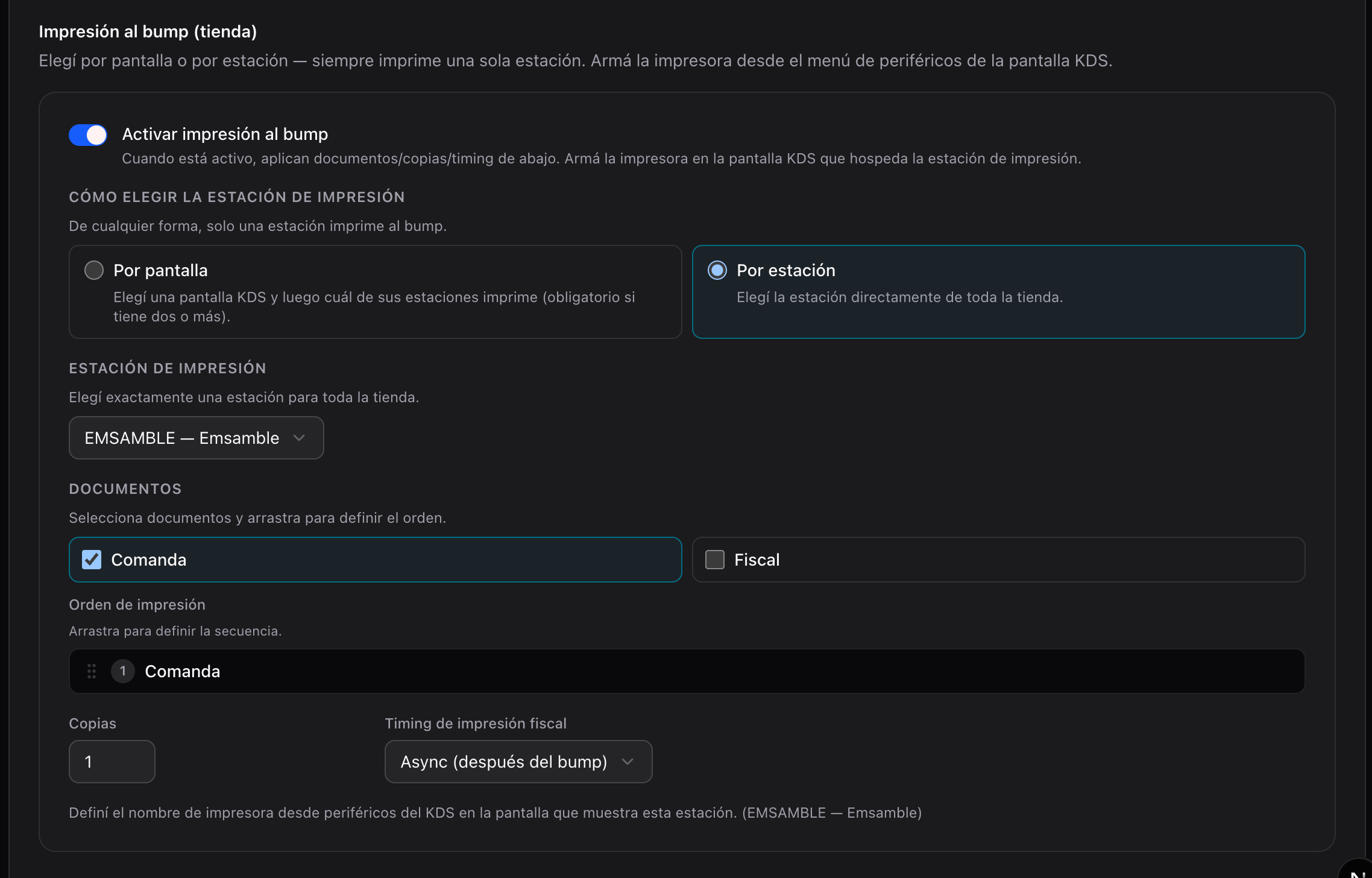Grab the drag handle for Comanda row

[92, 671]
